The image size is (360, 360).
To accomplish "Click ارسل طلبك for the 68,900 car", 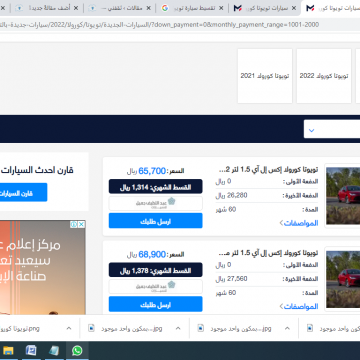I will [x=156, y=304].
